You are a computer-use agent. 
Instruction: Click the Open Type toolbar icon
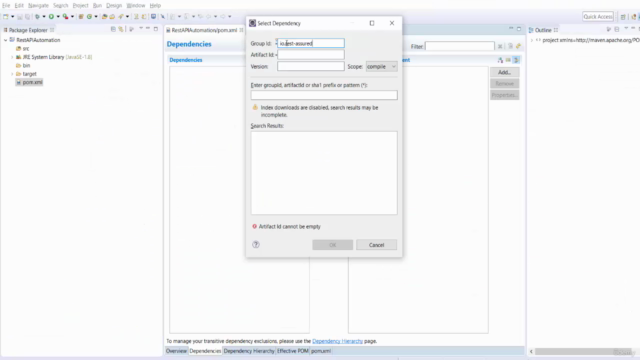tap(104, 17)
